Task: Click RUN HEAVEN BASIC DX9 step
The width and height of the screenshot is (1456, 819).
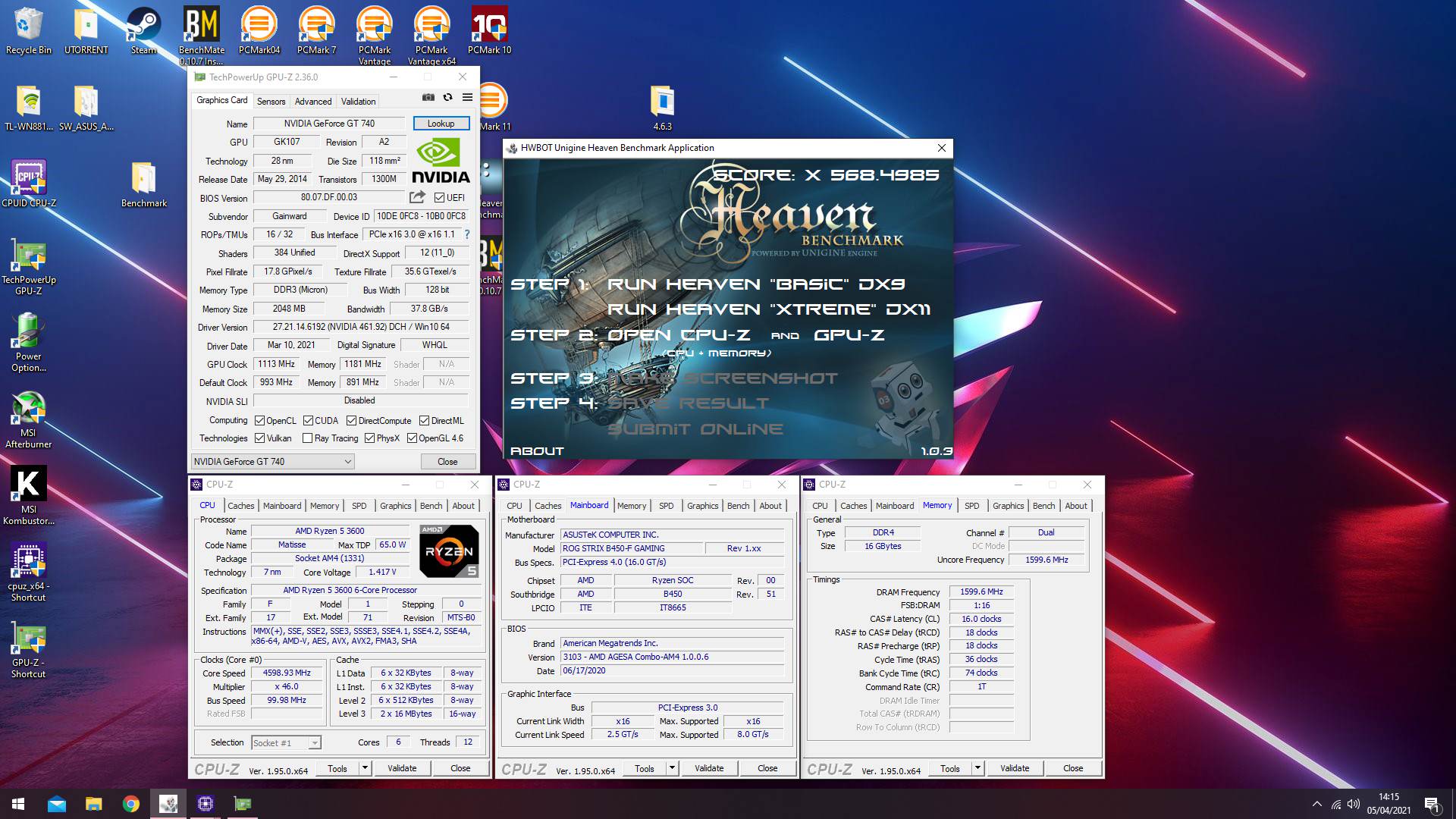Action: point(756,284)
